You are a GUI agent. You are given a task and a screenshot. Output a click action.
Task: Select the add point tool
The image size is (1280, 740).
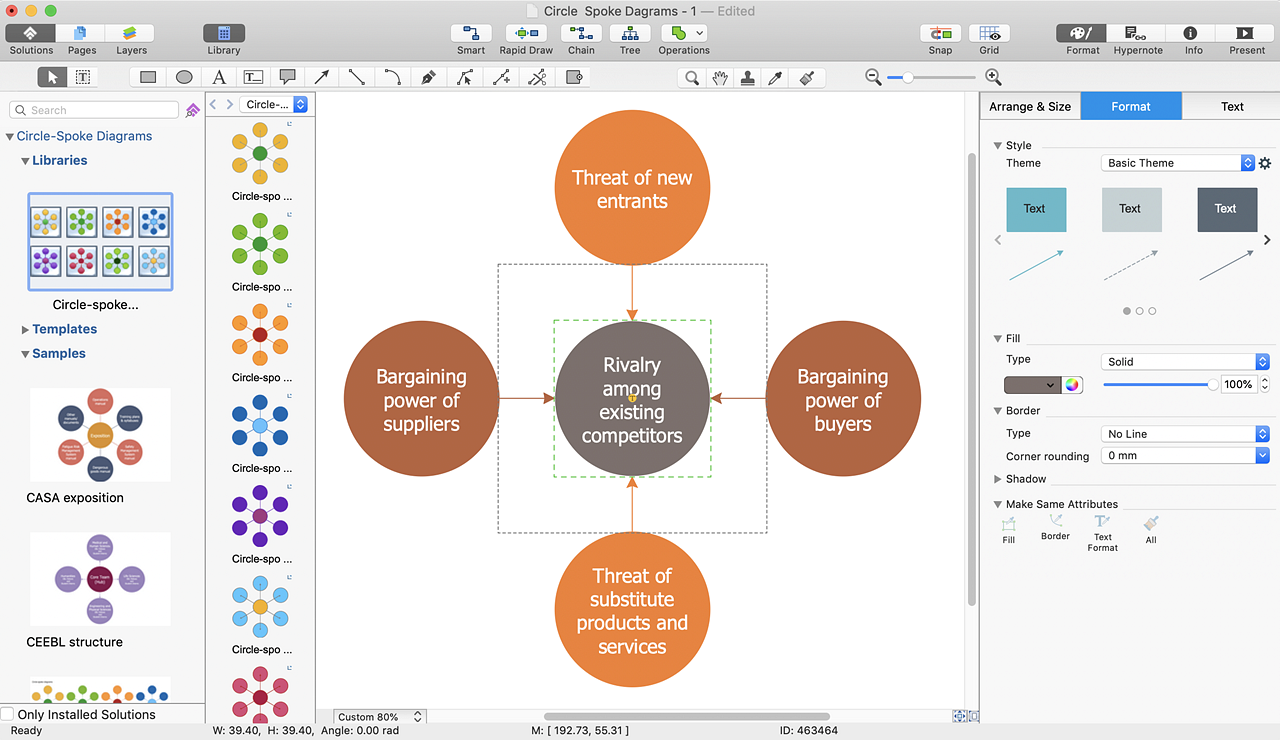(501, 77)
